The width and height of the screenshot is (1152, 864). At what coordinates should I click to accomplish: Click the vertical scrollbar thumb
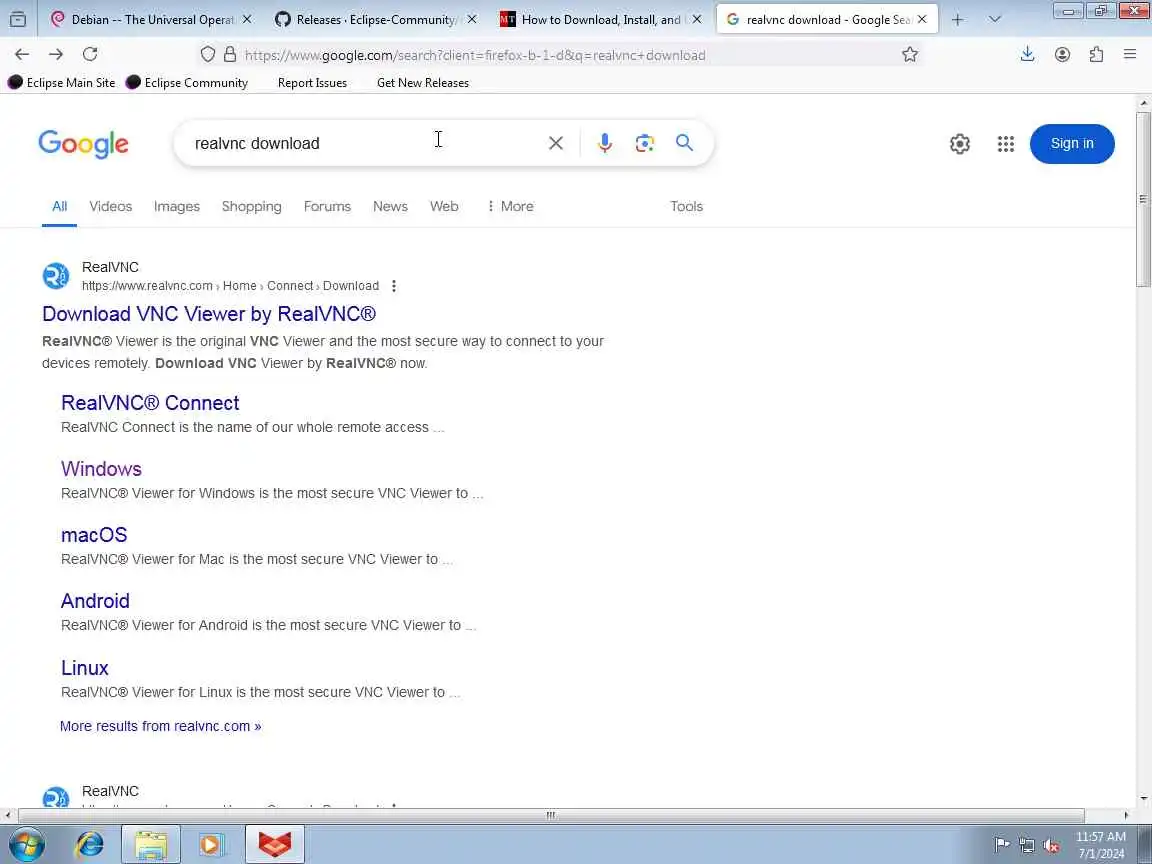tap(1143, 199)
